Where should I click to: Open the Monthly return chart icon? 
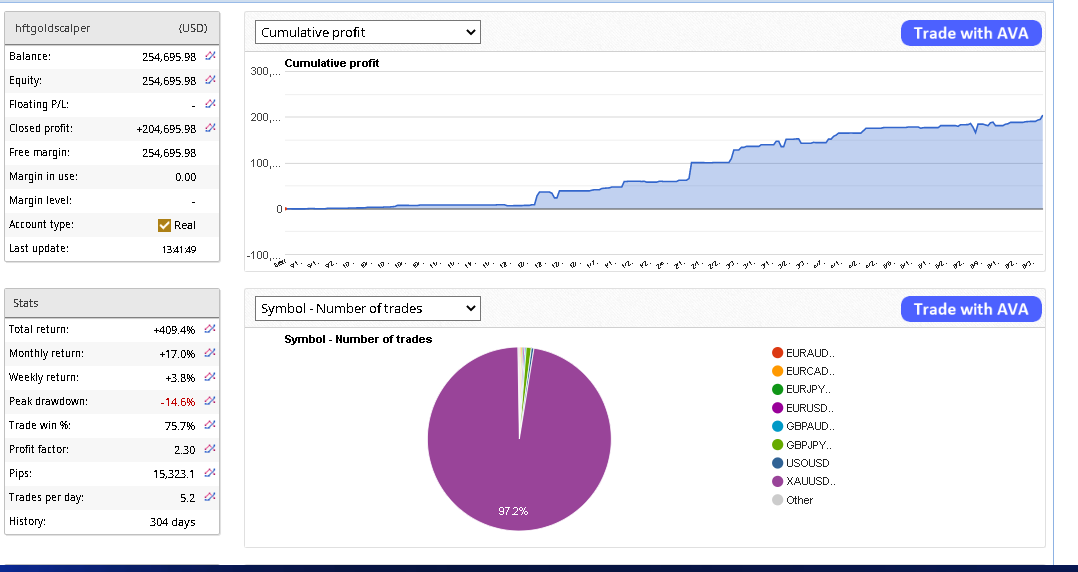coord(210,353)
